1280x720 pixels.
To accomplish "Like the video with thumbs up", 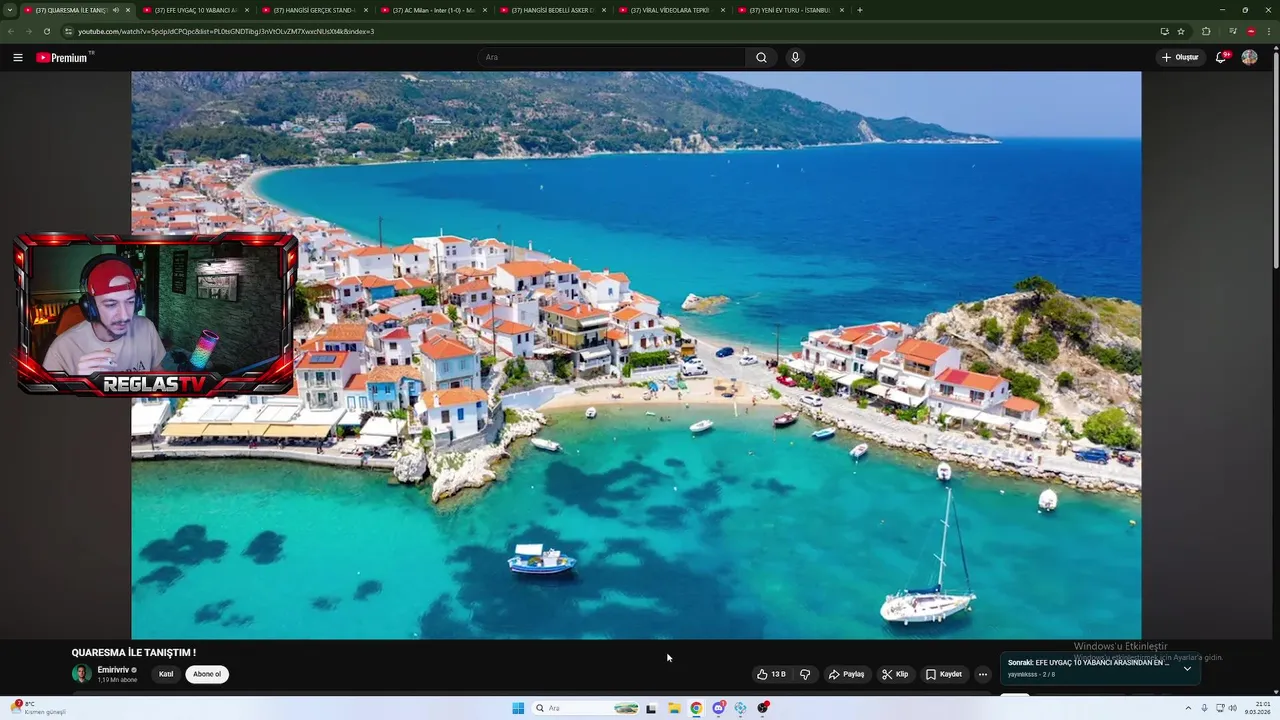I will click(x=771, y=674).
